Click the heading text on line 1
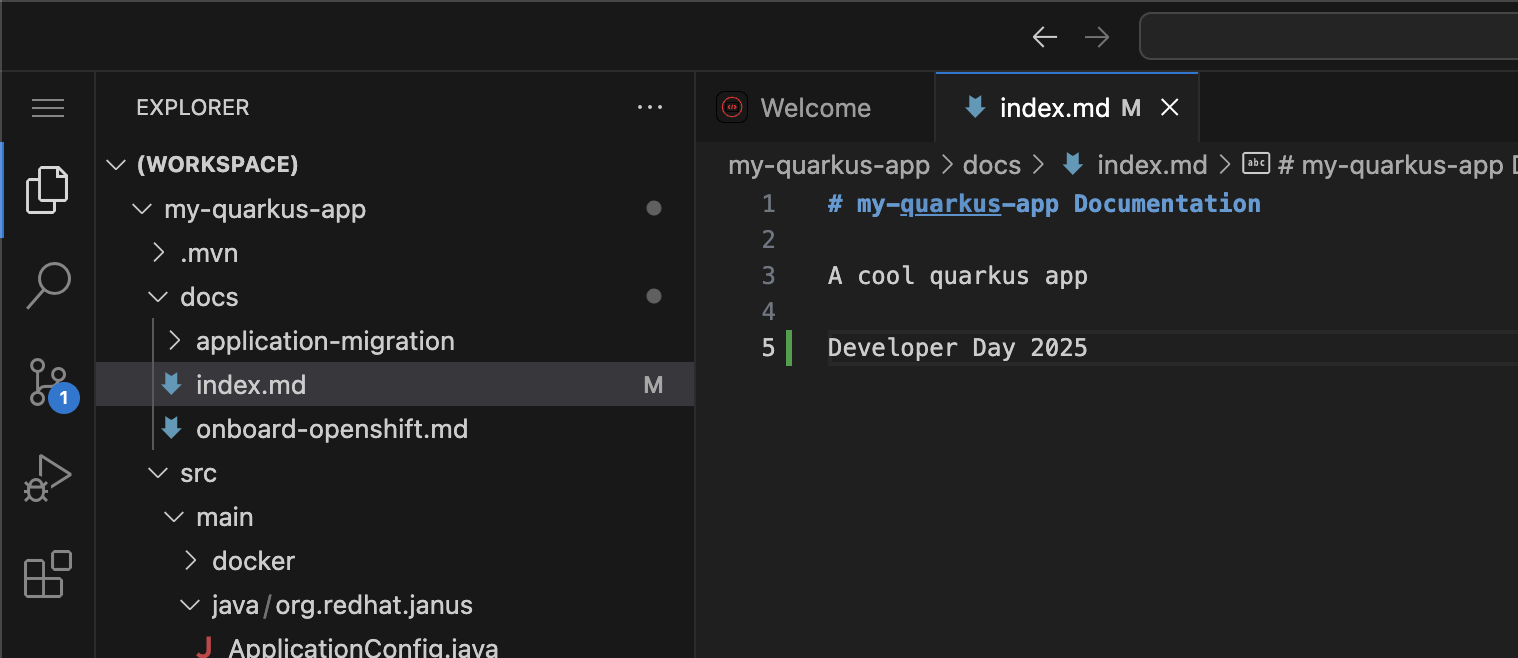 point(1044,204)
